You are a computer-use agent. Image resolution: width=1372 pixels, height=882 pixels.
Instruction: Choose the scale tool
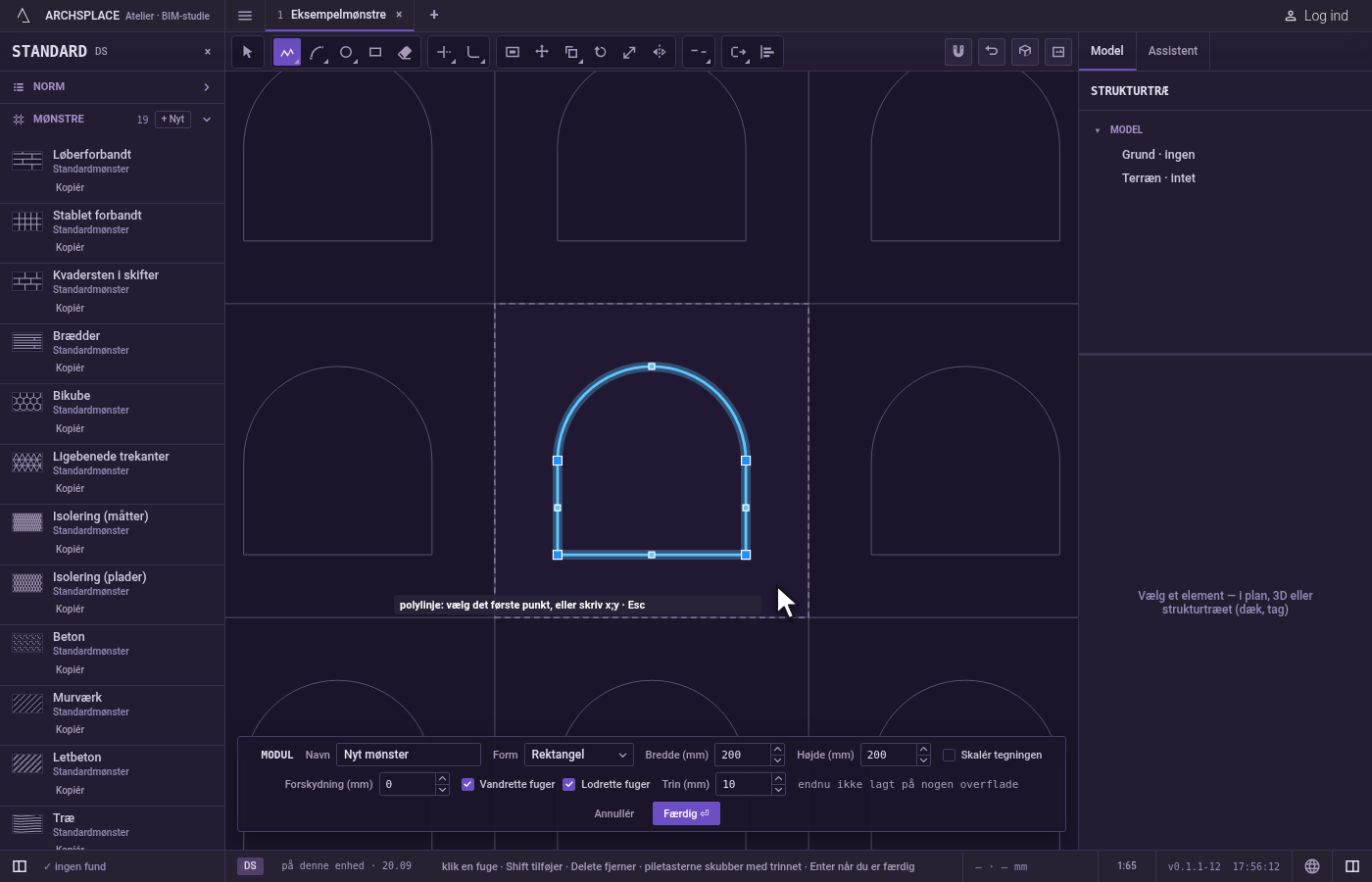tap(630, 52)
